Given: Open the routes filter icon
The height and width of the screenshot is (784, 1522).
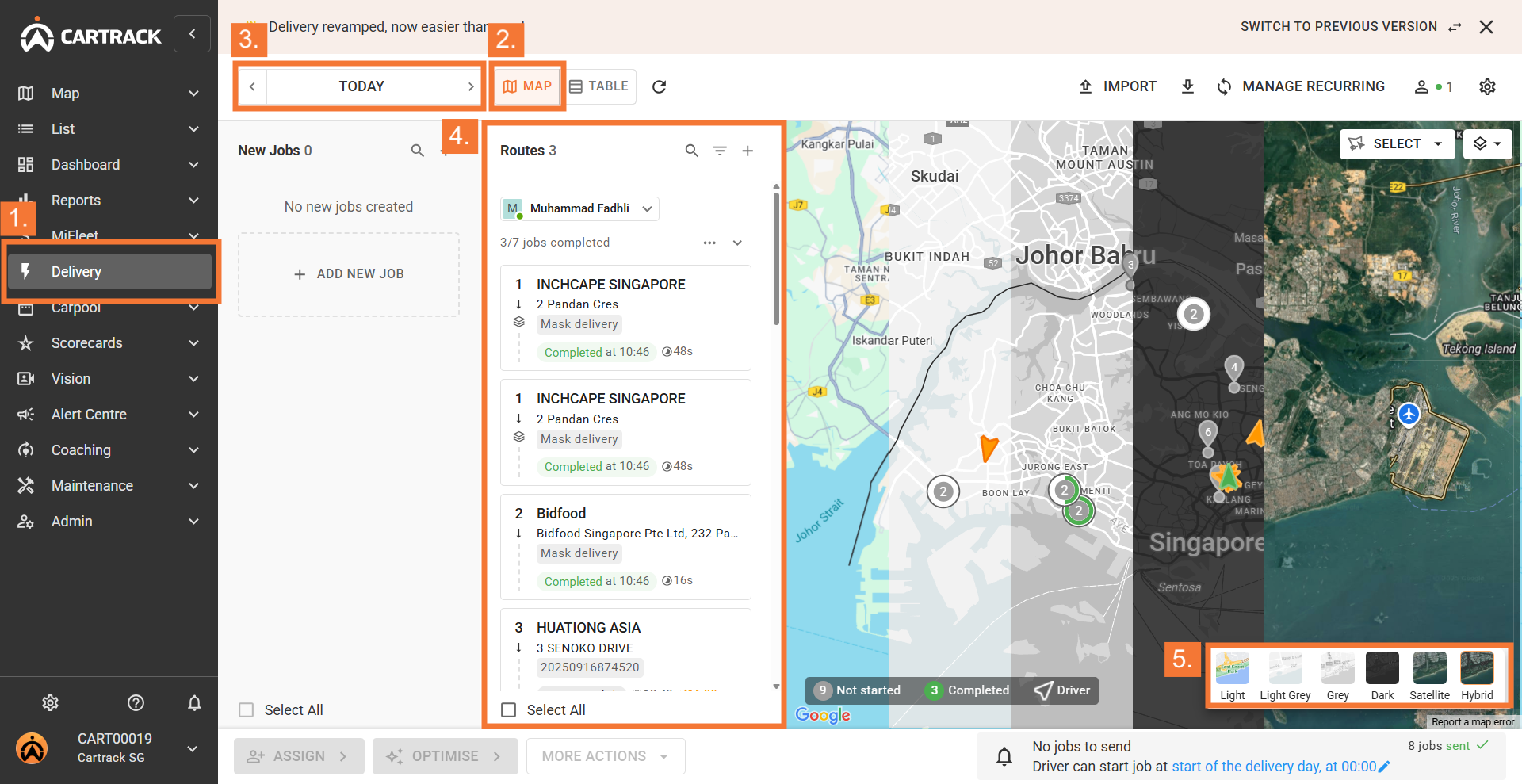Looking at the screenshot, I should (720, 151).
